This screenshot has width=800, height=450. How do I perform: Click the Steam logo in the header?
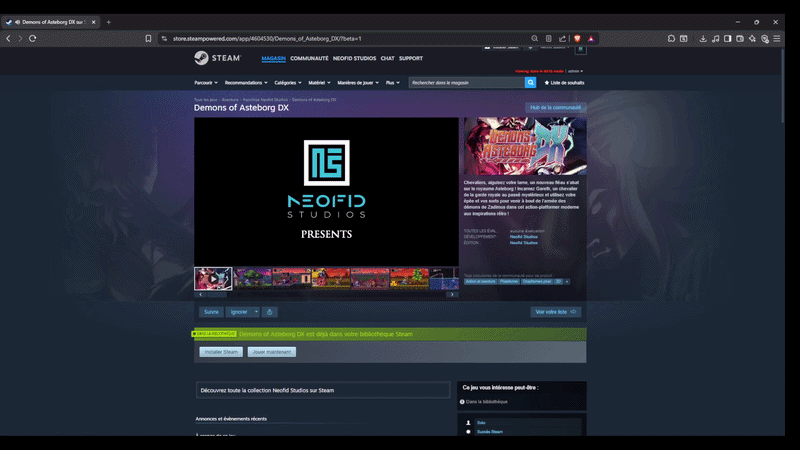pyautogui.click(x=217, y=58)
